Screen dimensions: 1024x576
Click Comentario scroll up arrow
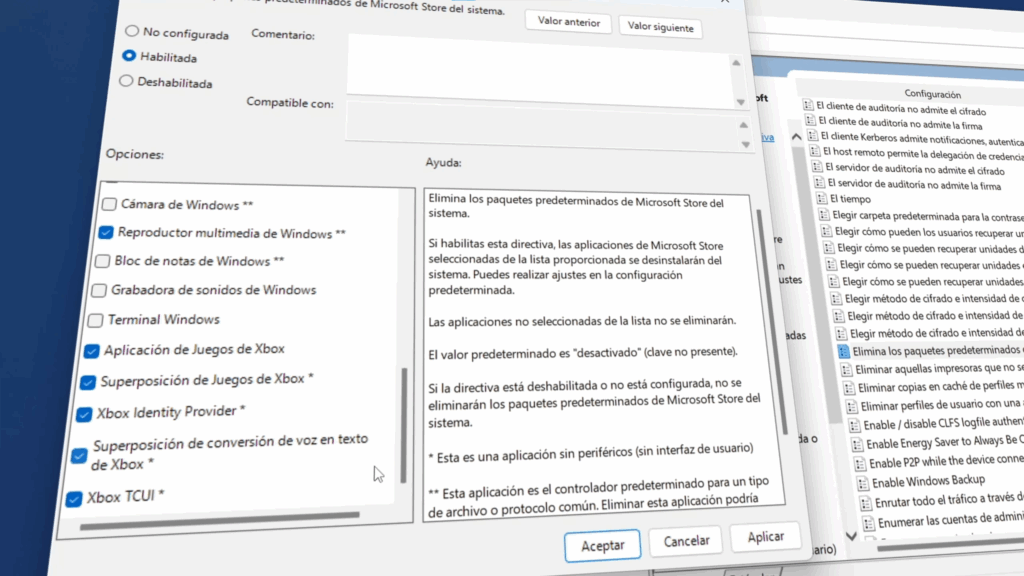(x=736, y=63)
